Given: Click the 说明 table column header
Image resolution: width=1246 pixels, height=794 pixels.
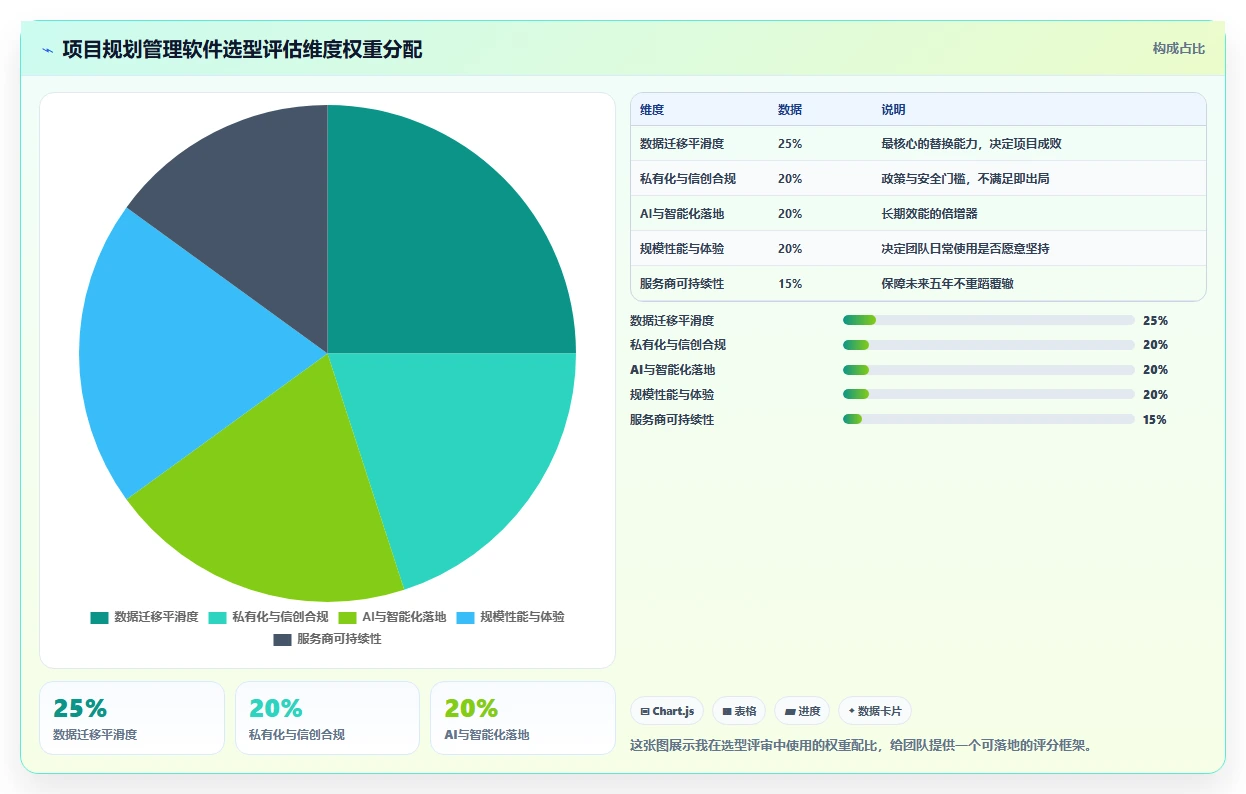Looking at the screenshot, I should 893,109.
